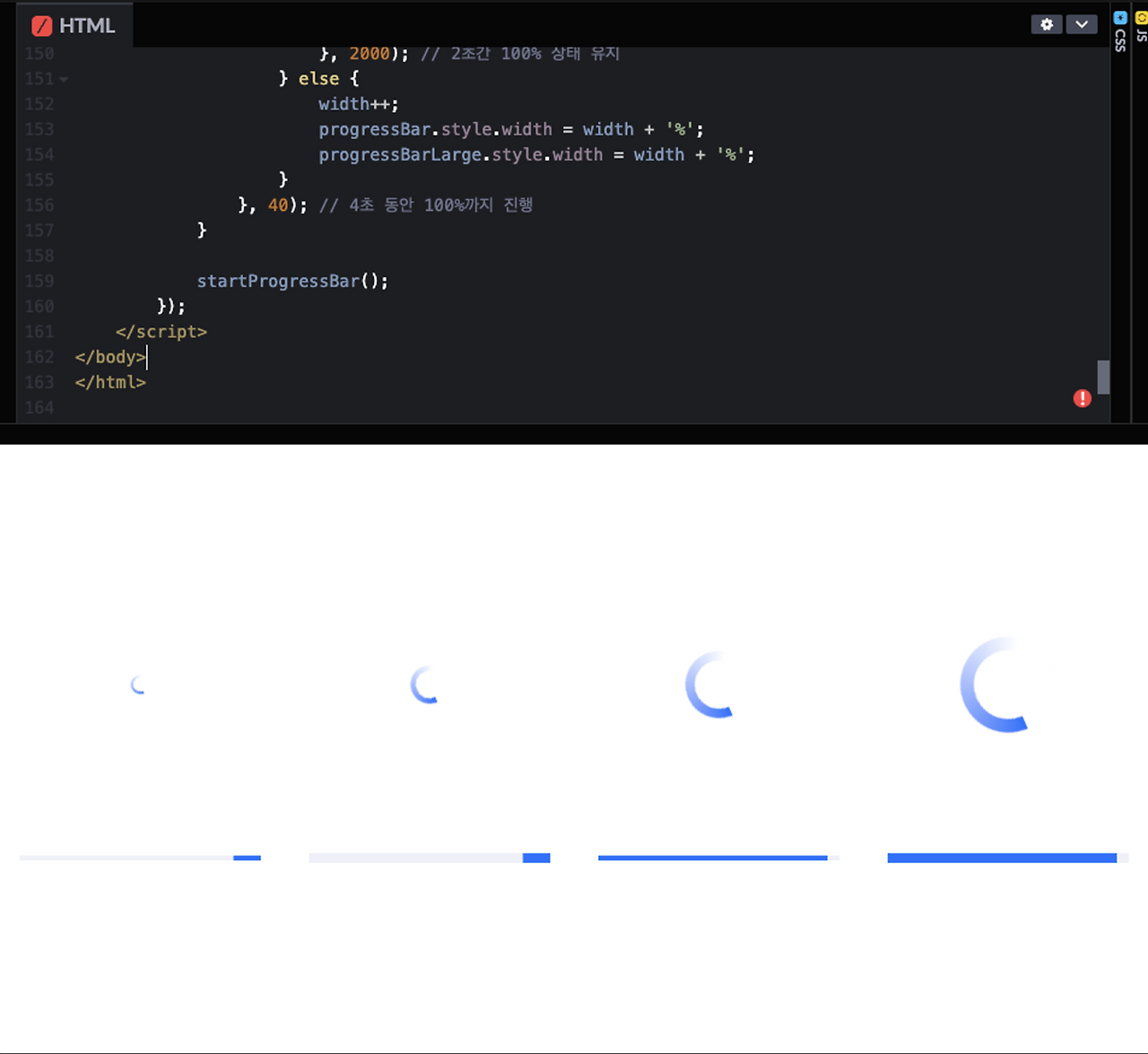Click the number '40' on line 156
The width and height of the screenshot is (1148, 1054).
pyautogui.click(x=278, y=205)
